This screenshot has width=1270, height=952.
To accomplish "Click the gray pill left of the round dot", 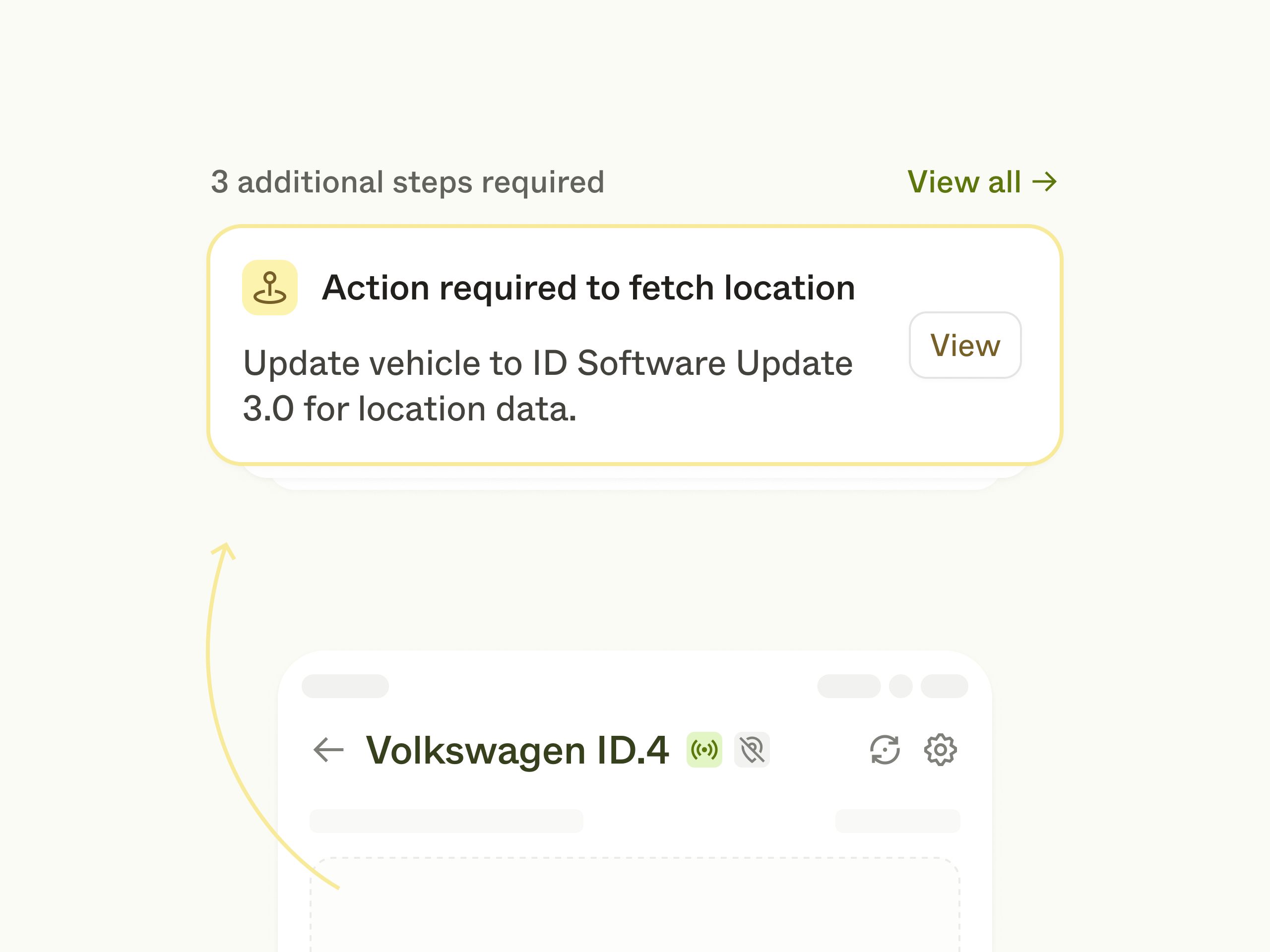I will click(849, 686).
